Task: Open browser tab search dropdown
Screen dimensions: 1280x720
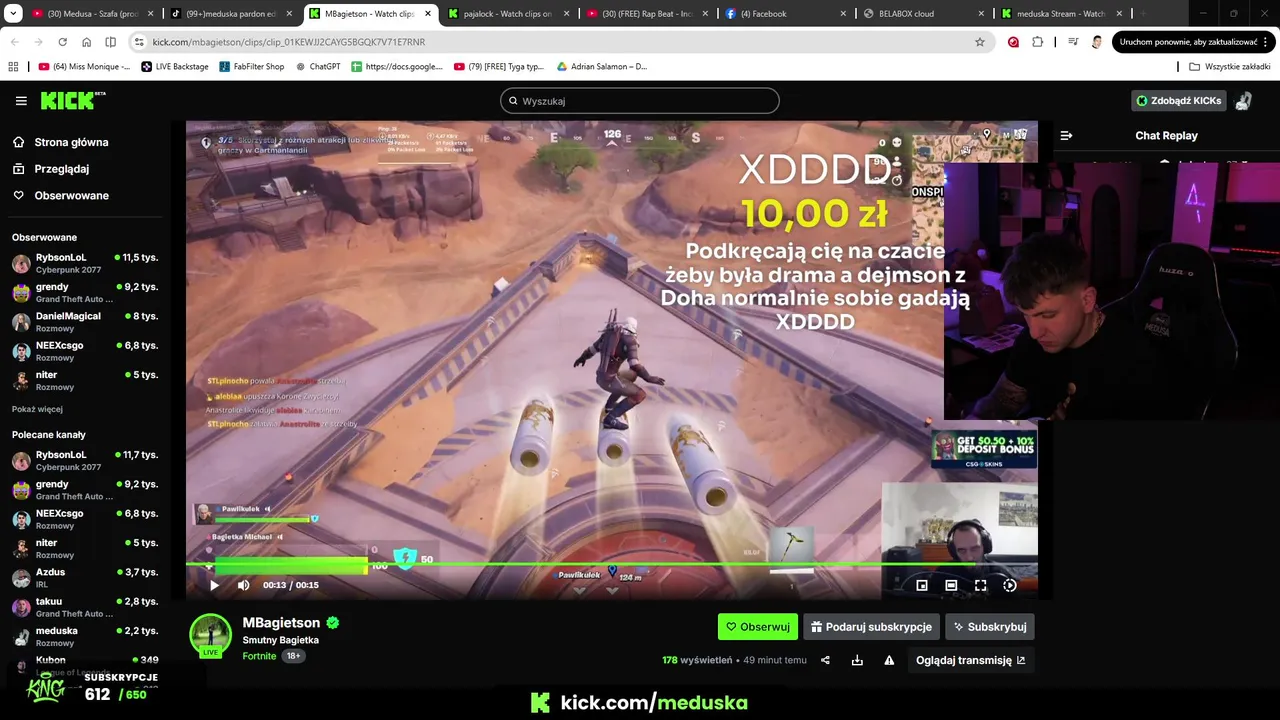Action: pyautogui.click(x=13, y=14)
